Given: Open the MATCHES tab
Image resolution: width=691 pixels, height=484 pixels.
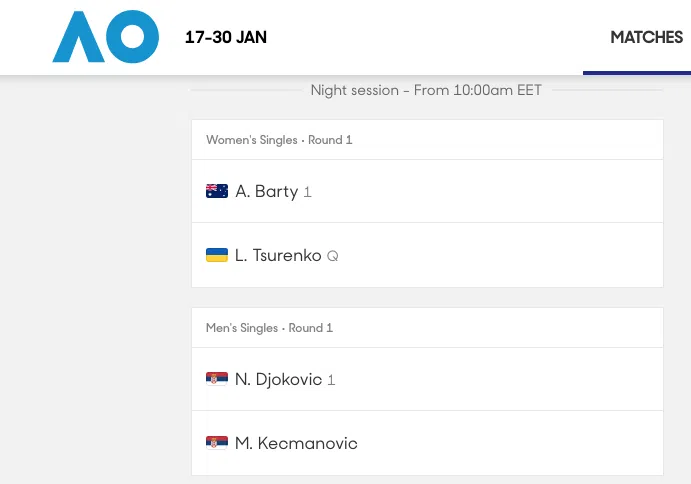Looking at the screenshot, I should (x=646, y=37).
